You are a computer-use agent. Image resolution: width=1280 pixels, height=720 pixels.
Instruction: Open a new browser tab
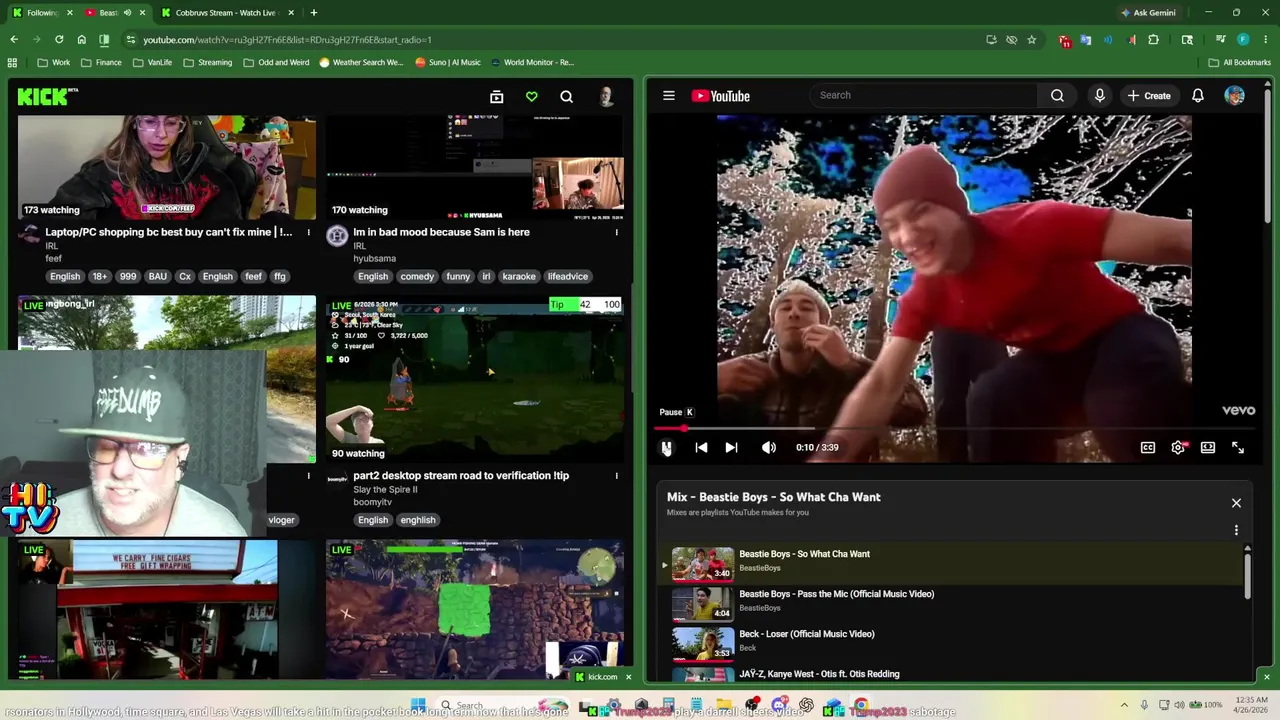click(314, 12)
